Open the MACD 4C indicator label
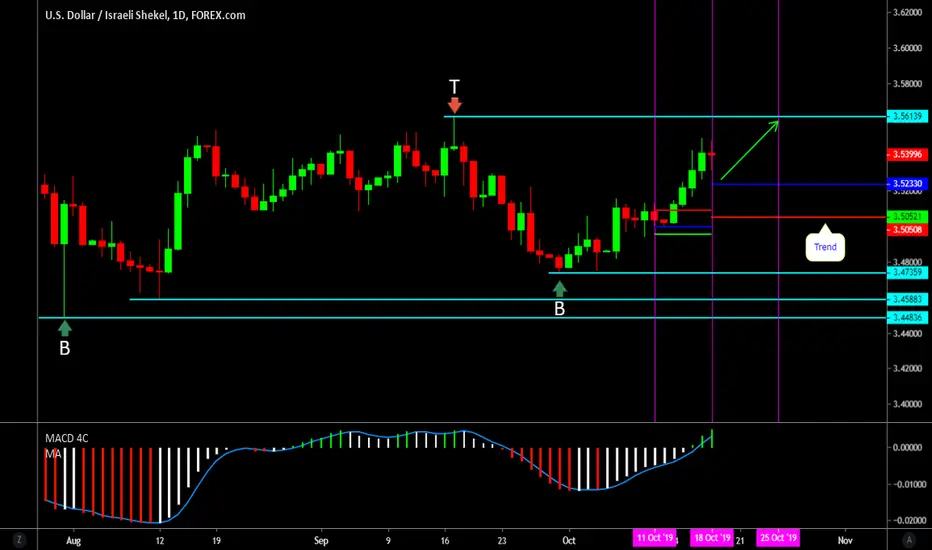This screenshot has width=932, height=550. [67, 438]
